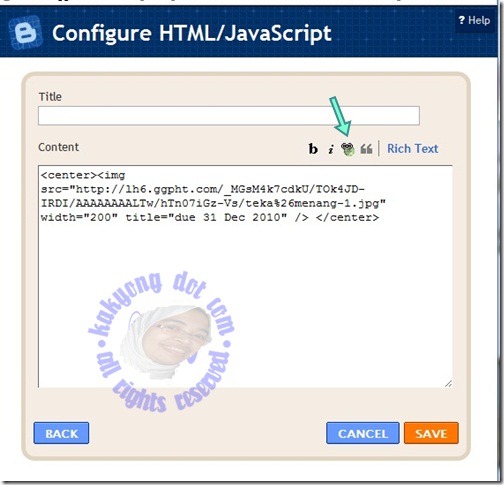Save the HTML/JavaScript gadget
This screenshot has width=504, height=485.
coord(431,433)
